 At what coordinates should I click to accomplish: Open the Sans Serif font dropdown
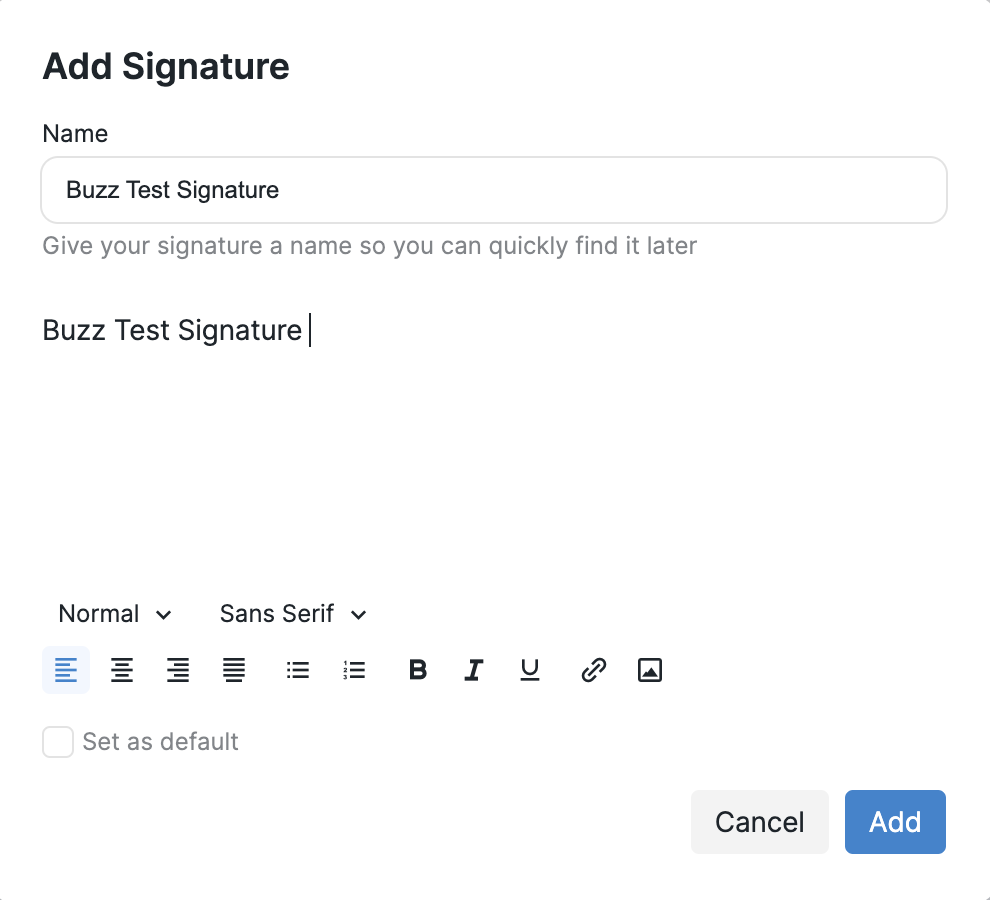point(292,614)
